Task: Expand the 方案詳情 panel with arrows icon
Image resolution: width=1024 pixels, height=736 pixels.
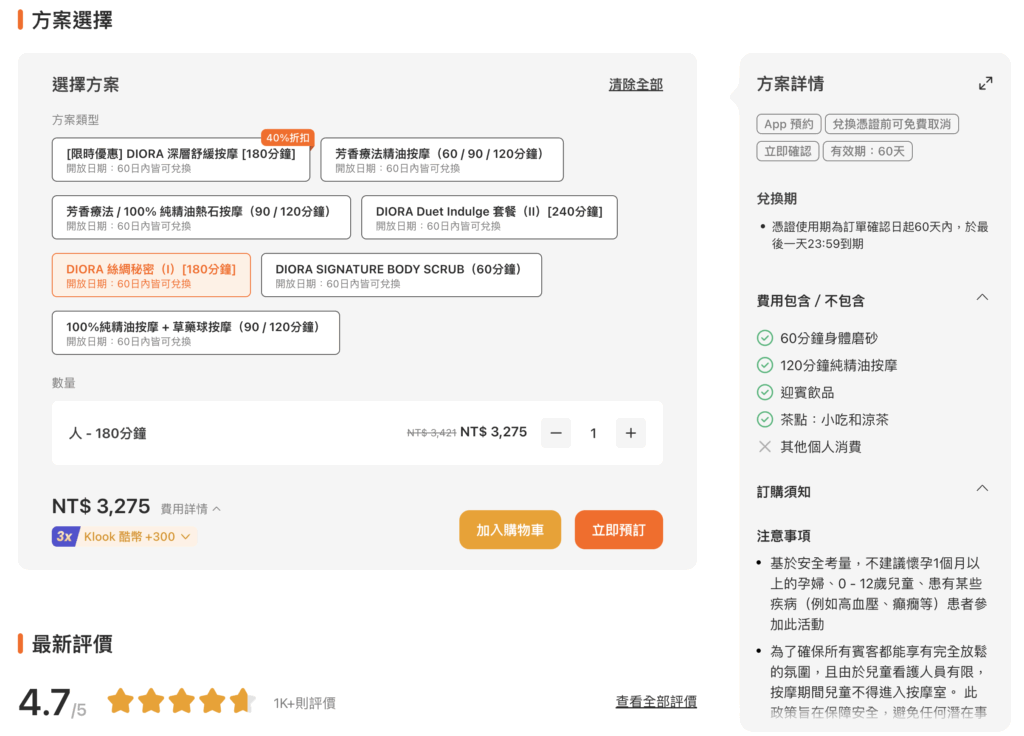Action: 985,84
